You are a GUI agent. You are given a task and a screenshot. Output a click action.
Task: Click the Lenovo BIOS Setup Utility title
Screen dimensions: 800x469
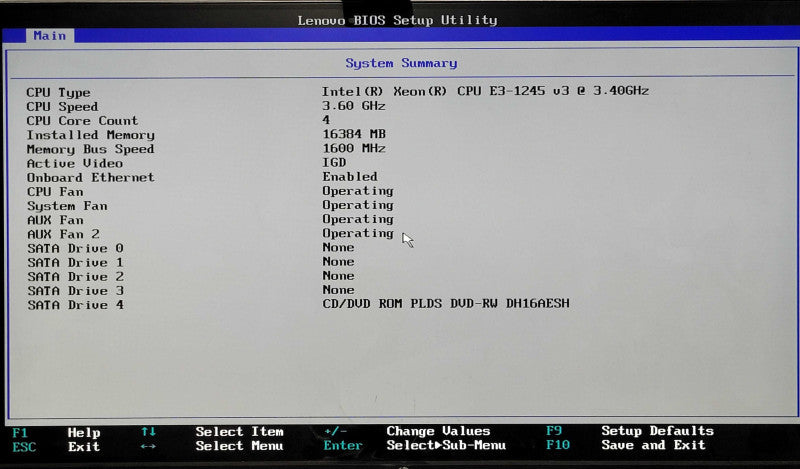[397, 20]
